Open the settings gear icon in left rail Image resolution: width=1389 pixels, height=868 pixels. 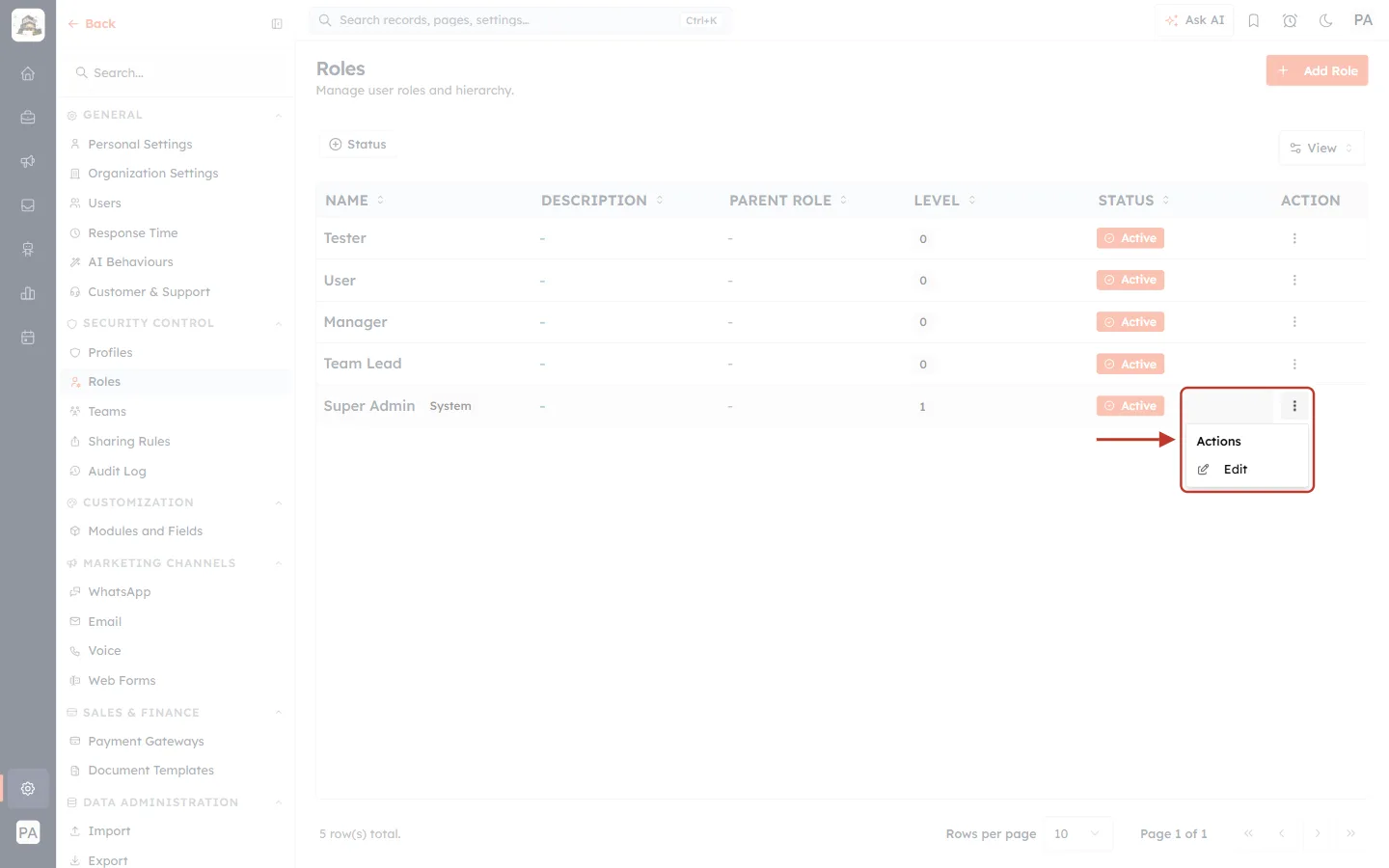(x=28, y=788)
